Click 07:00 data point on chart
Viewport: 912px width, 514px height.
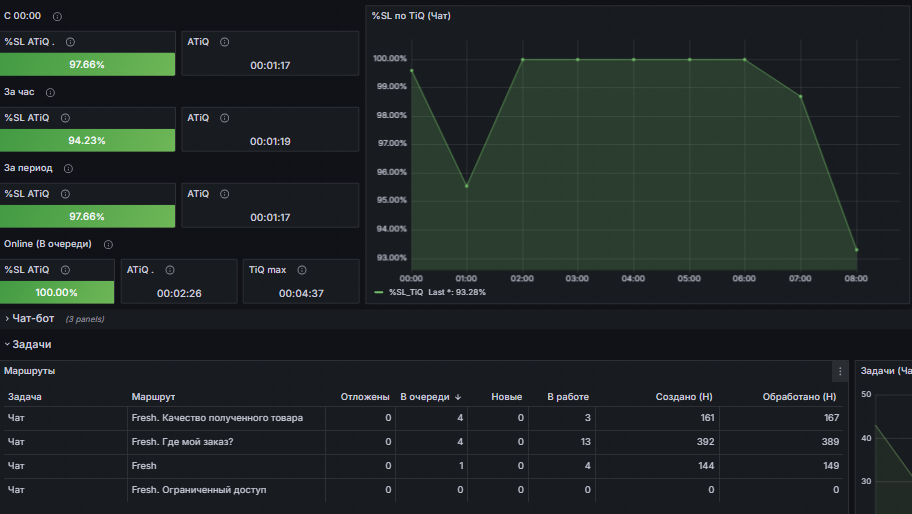click(x=800, y=96)
